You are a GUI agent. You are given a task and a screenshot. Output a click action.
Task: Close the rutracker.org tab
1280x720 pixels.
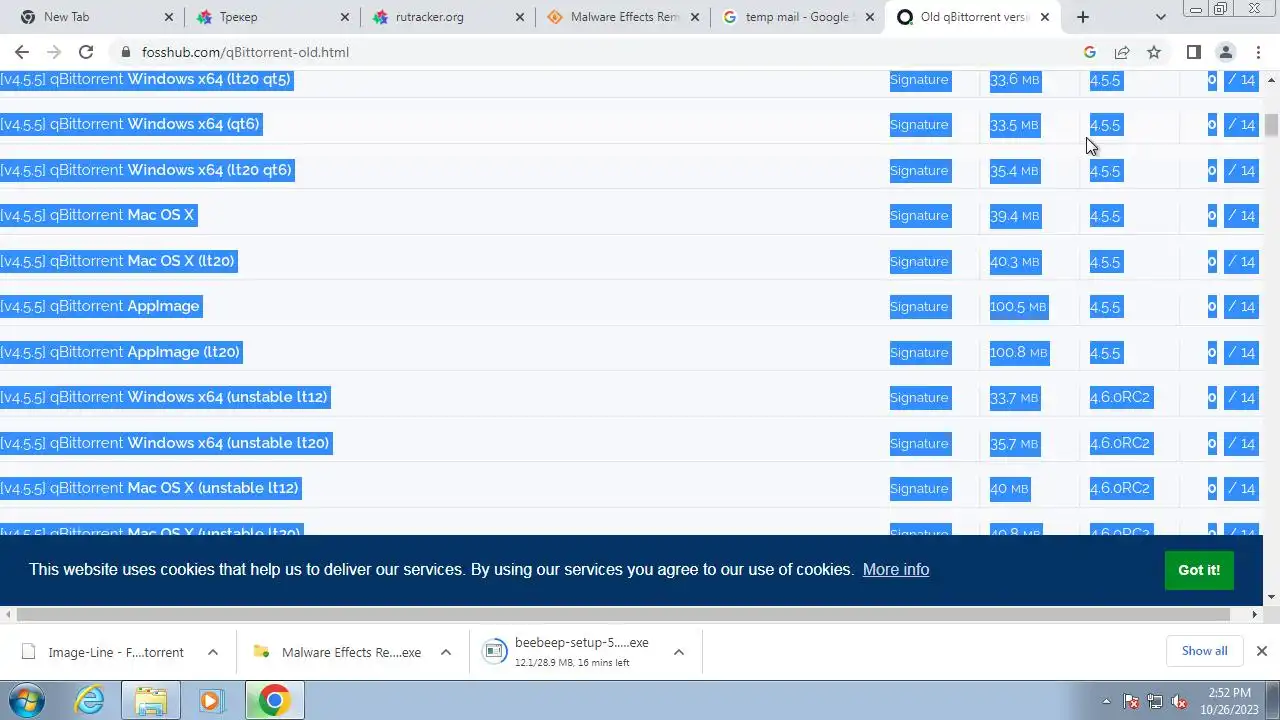pyautogui.click(x=519, y=17)
